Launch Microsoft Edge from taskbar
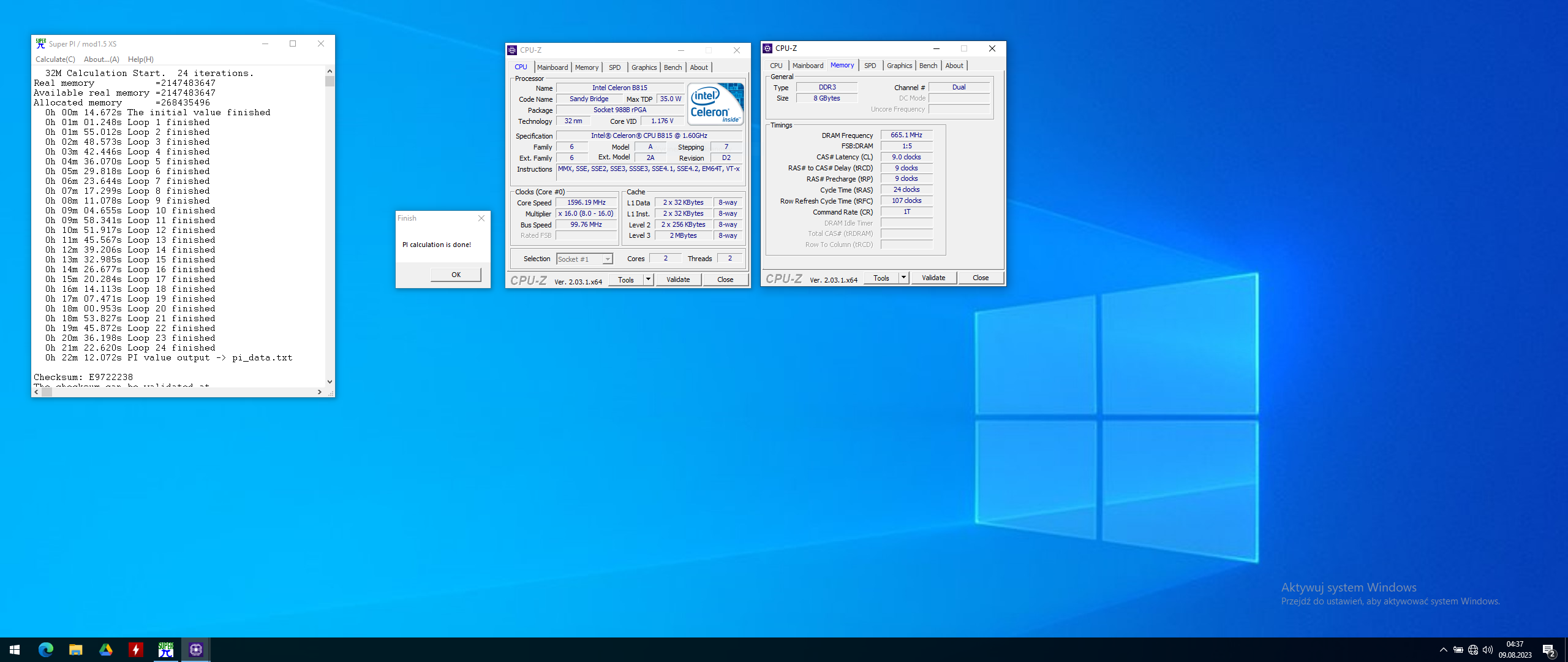This screenshot has width=1568, height=662. pyautogui.click(x=45, y=650)
